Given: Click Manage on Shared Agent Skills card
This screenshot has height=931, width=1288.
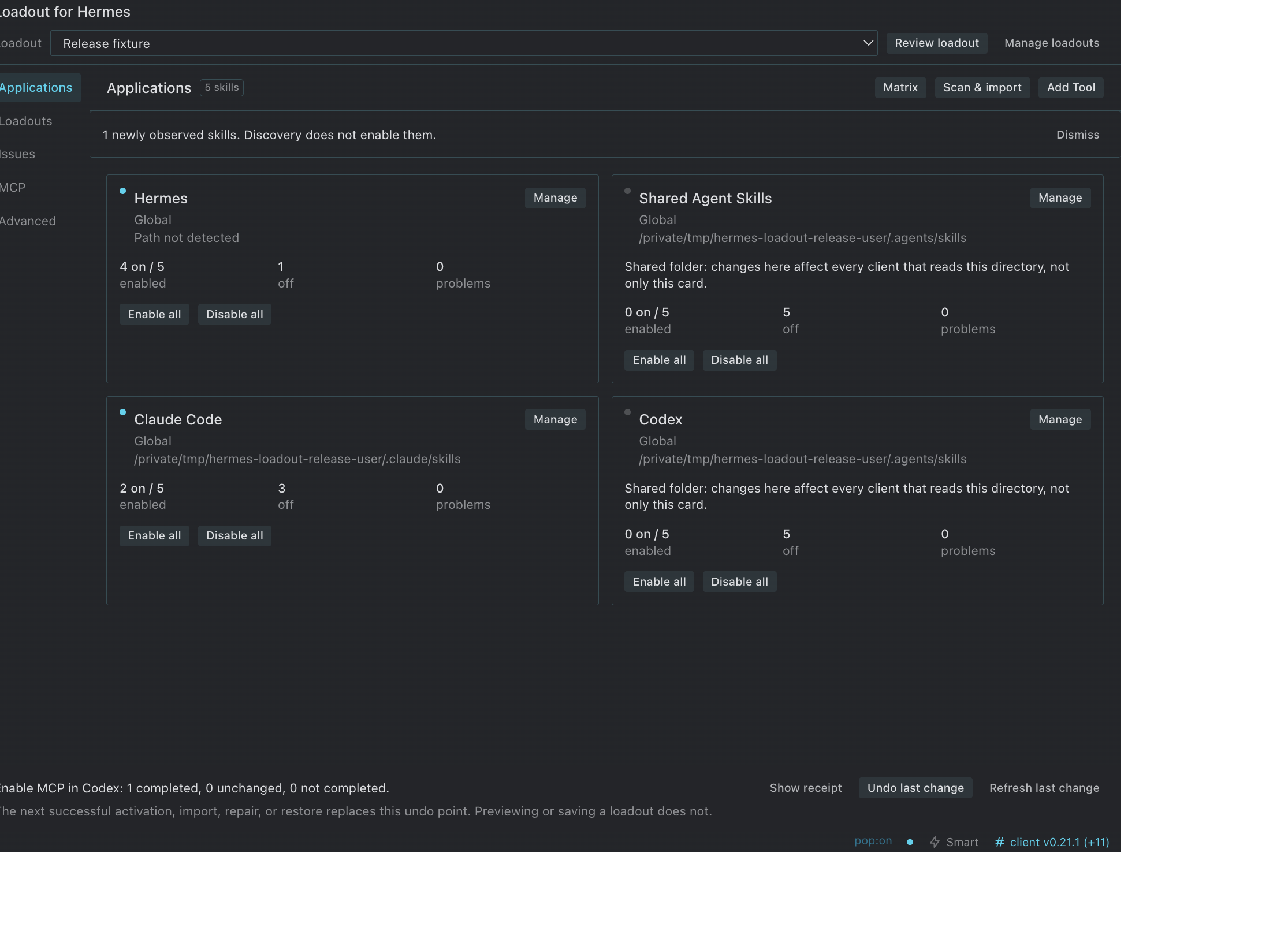Looking at the screenshot, I should (x=1060, y=198).
